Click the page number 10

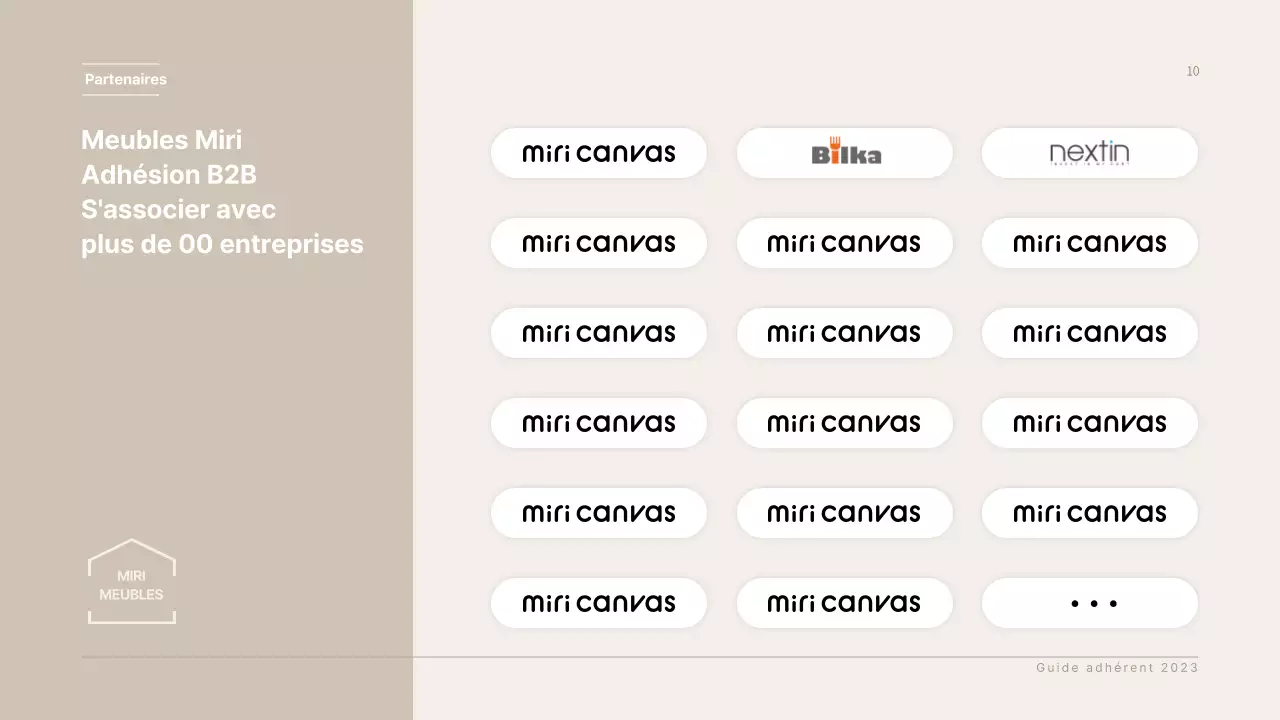coord(1192,71)
